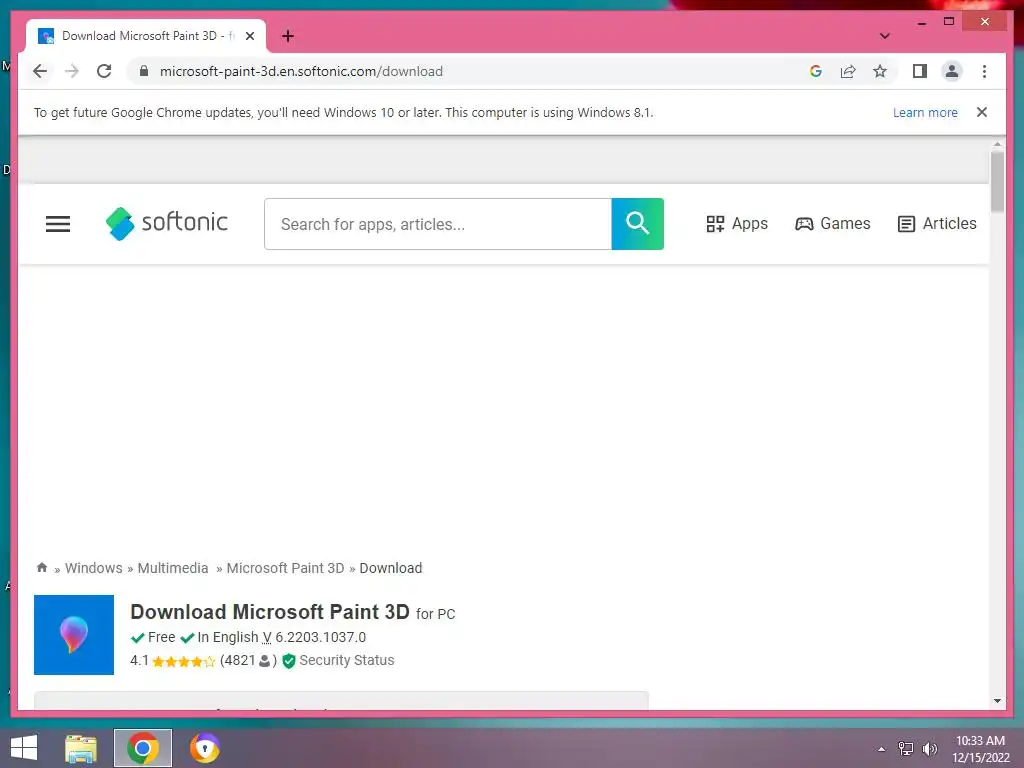Click the version number 6.2203.1037.0
This screenshot has width=1024, height=768.
coord(321,637)
